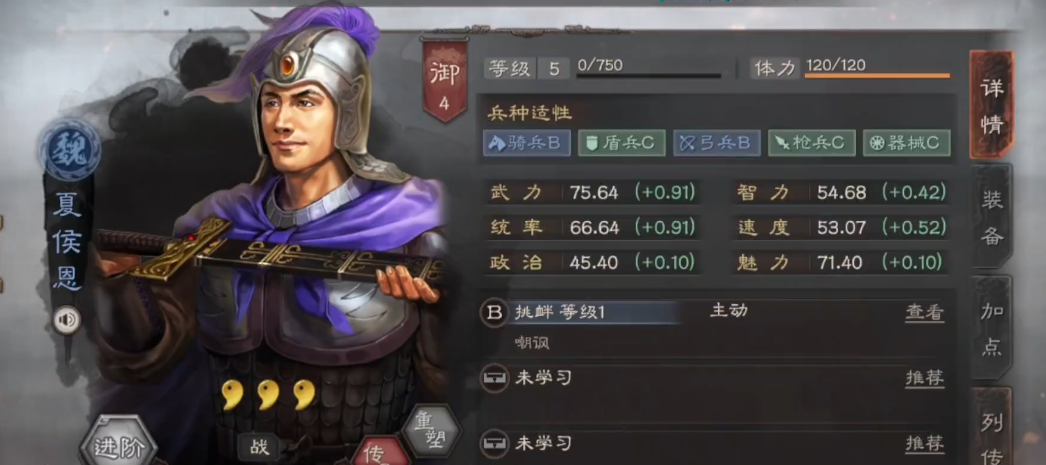Image resolution: width=1046 pixels, height=465 pixels.
Task: Select the 盾兵C troop aptitude tag
Action: pyautogui.click(x=622, y=143)
